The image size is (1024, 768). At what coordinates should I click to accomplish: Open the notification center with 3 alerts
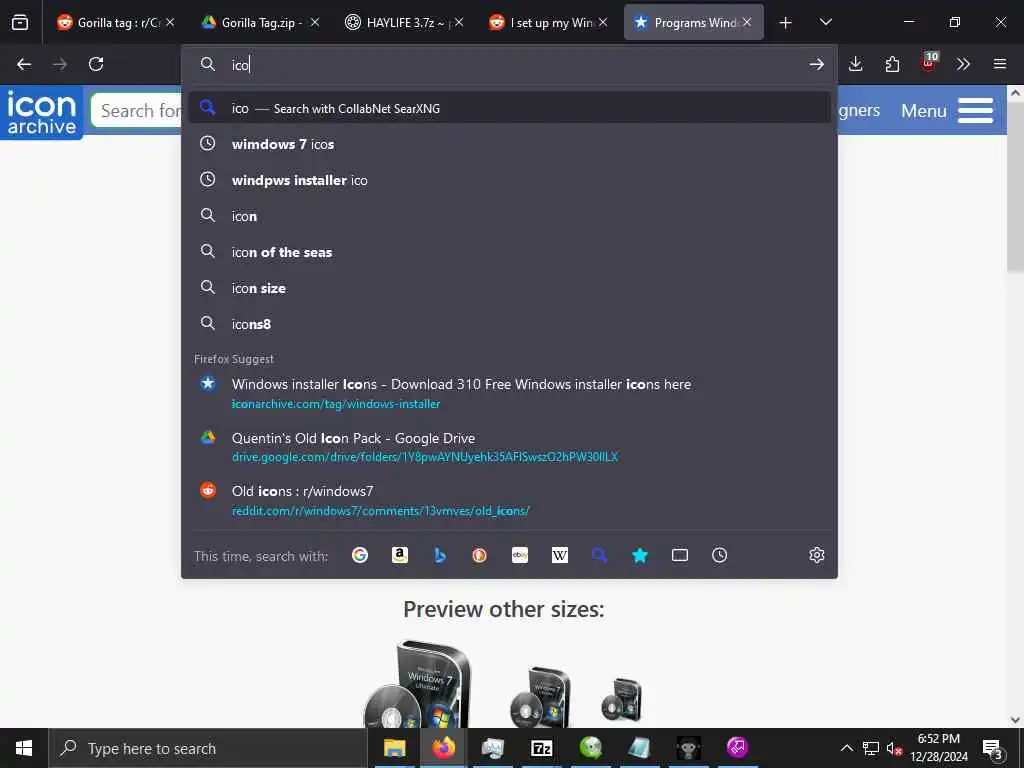click(x=993, y=748)
